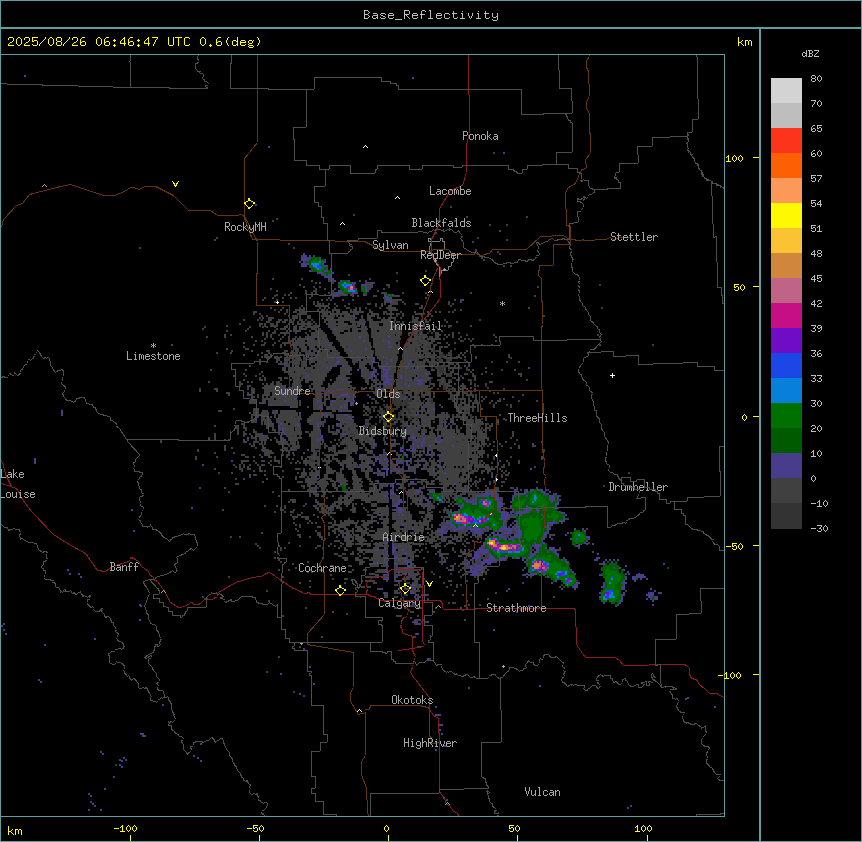Click the white caret marker west of Ponoka

(366, 147)
